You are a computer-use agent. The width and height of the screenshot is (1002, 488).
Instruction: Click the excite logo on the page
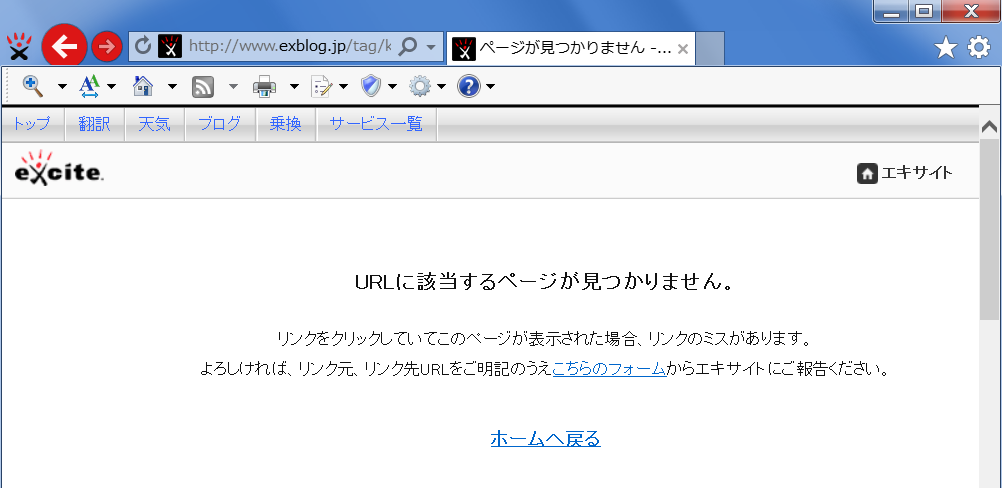59,168
